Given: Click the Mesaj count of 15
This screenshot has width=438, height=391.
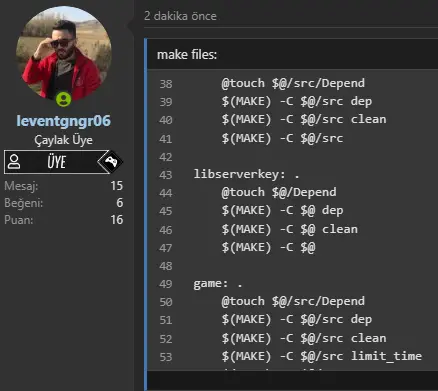Looking at the screenshot, I should pyautogui.click(x=117, y=186).
